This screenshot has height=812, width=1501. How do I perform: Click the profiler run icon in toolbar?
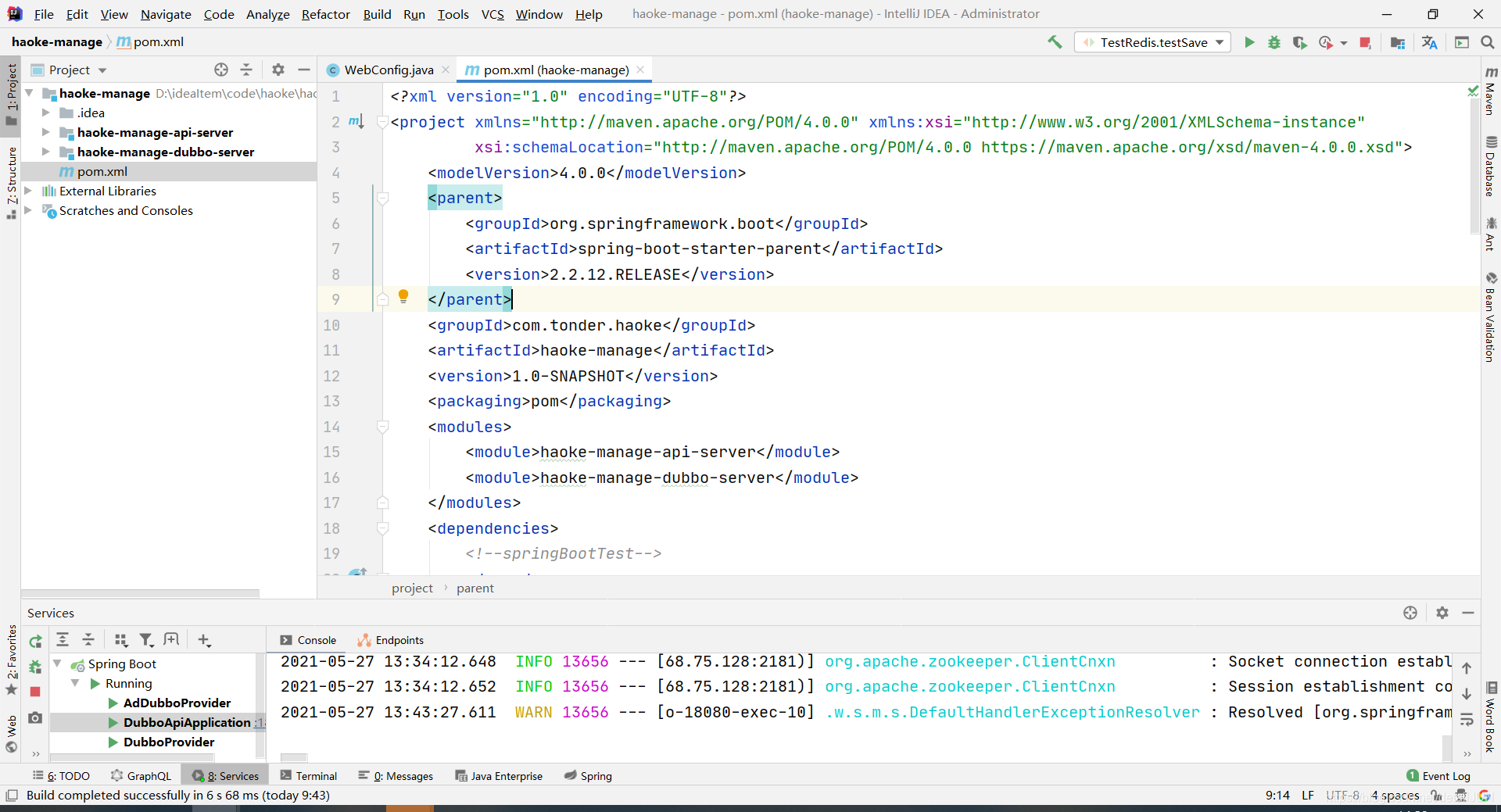(x=1326, y=42)
